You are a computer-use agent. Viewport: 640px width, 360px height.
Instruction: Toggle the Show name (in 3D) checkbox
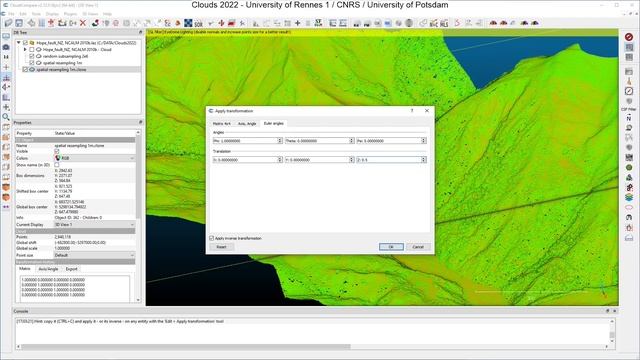[57, 165]
